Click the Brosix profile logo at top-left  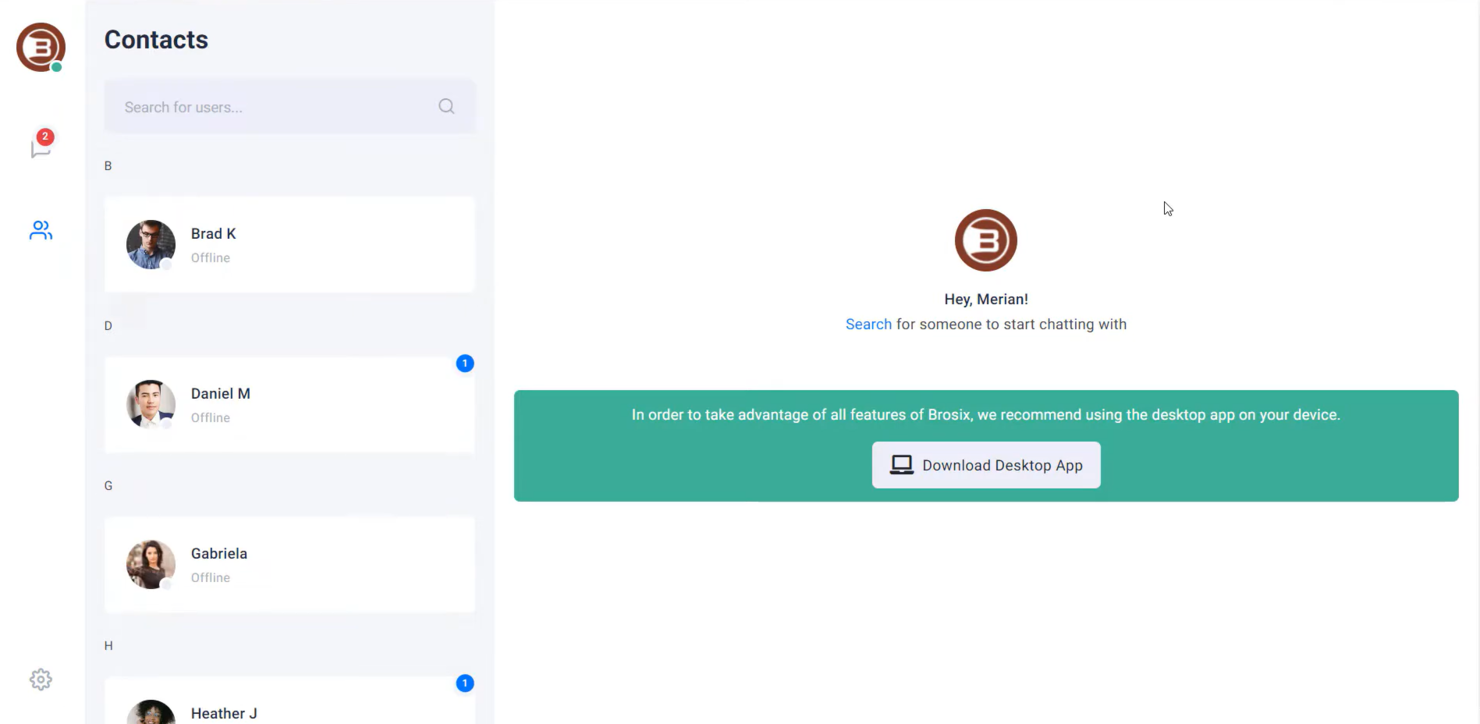pos(41,47)
